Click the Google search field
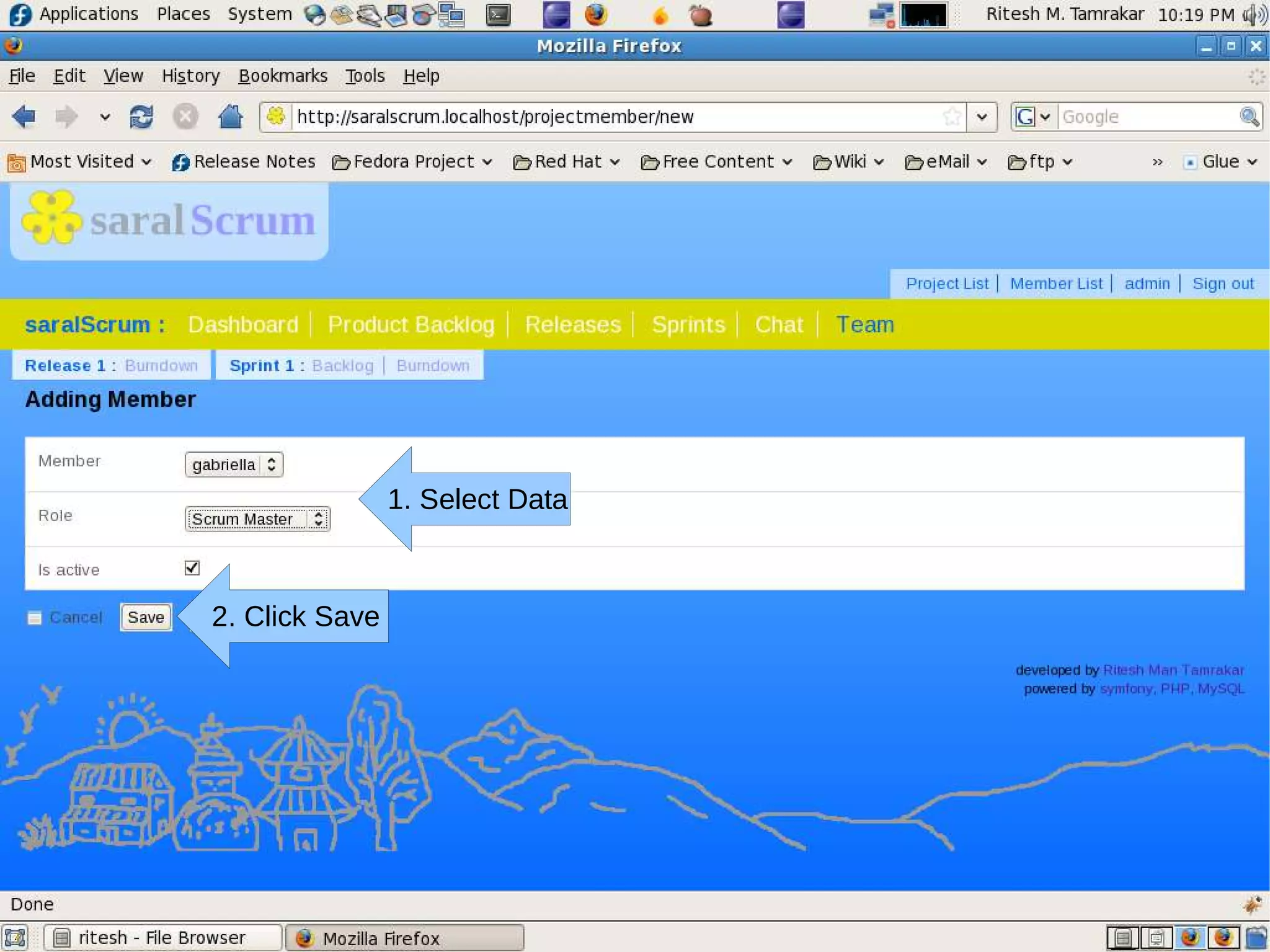 1147,117
